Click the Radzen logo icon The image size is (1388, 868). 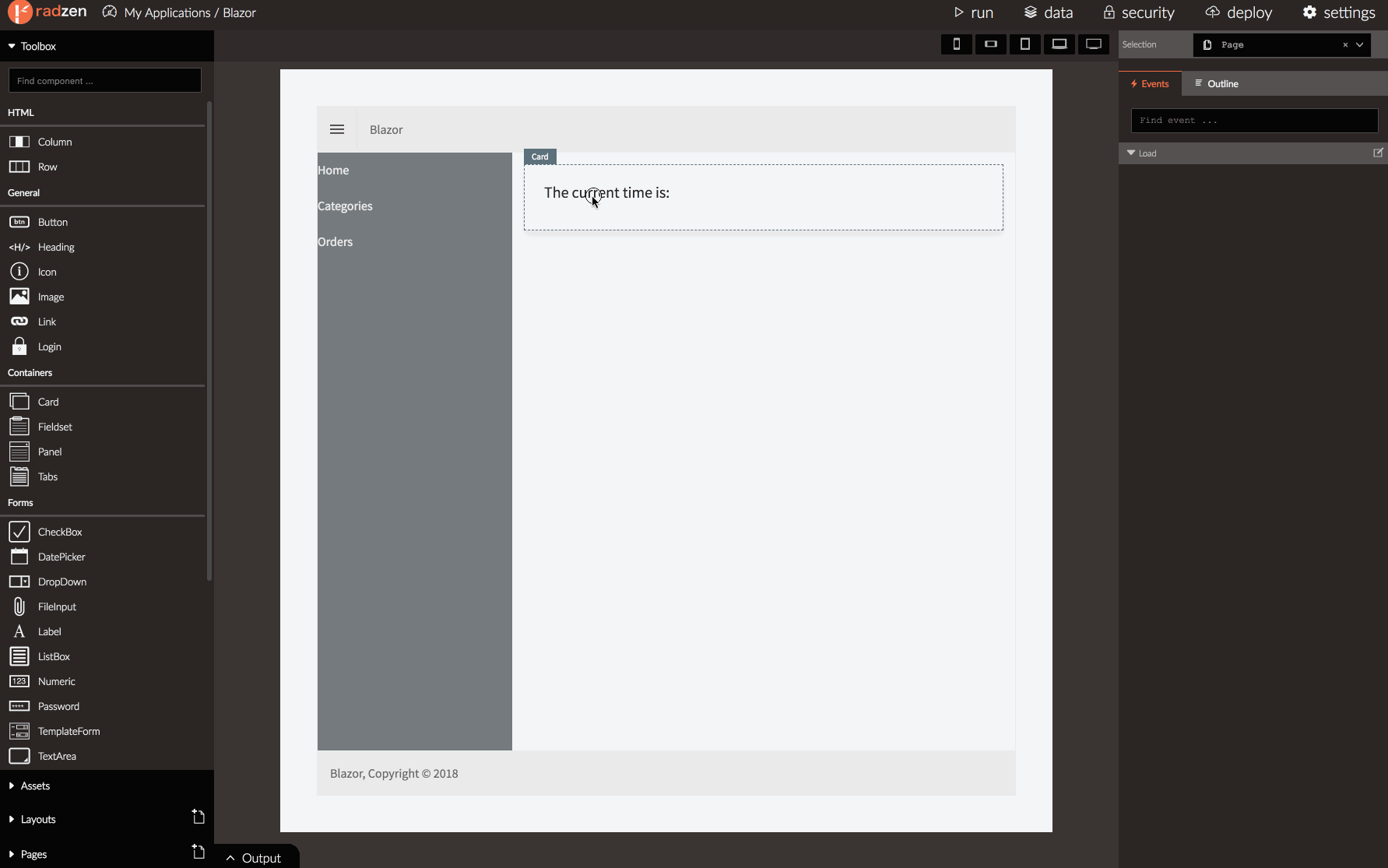[19, 12]
